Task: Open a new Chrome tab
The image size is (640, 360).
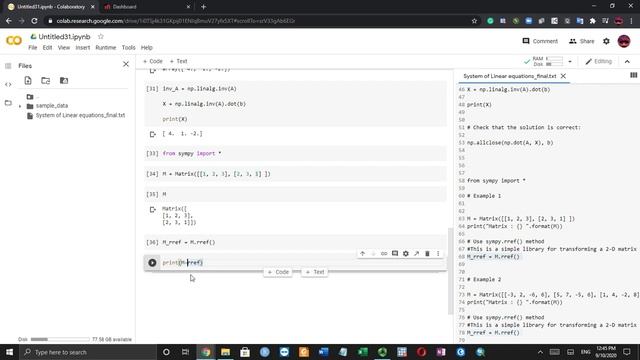Action: (x=203, y=7)
